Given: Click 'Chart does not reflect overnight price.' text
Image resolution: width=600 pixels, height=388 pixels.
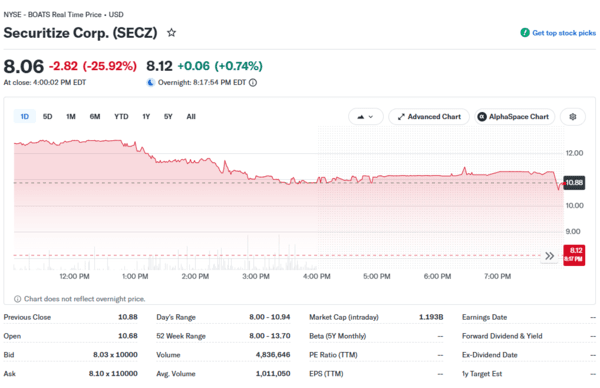Looking at the screenshot, I should coord(85,299).
